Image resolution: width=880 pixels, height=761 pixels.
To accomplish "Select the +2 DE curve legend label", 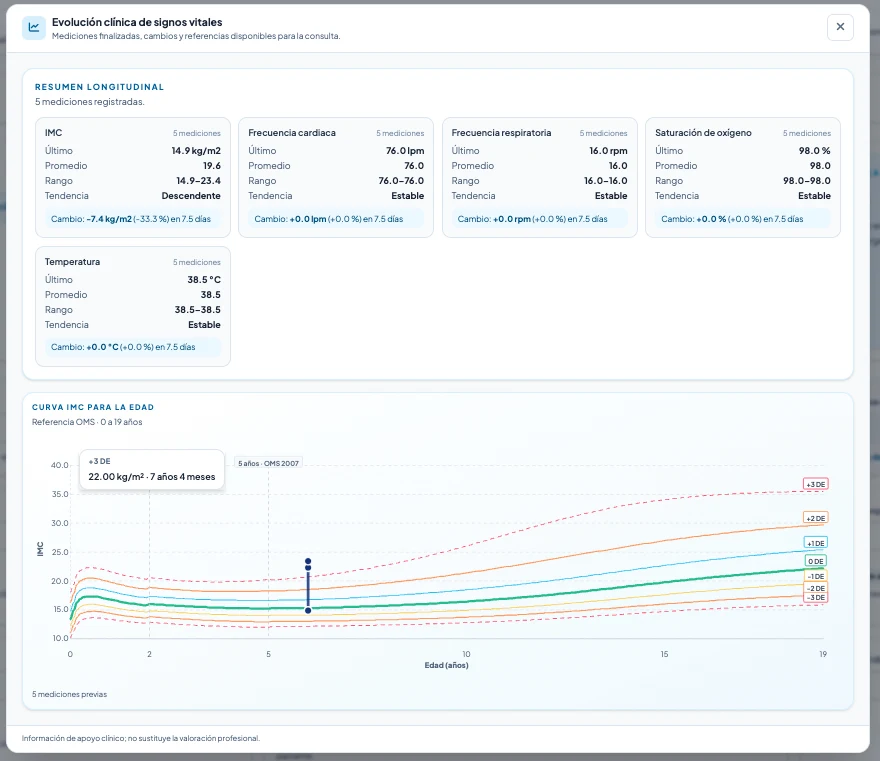I will coord(815,518).
